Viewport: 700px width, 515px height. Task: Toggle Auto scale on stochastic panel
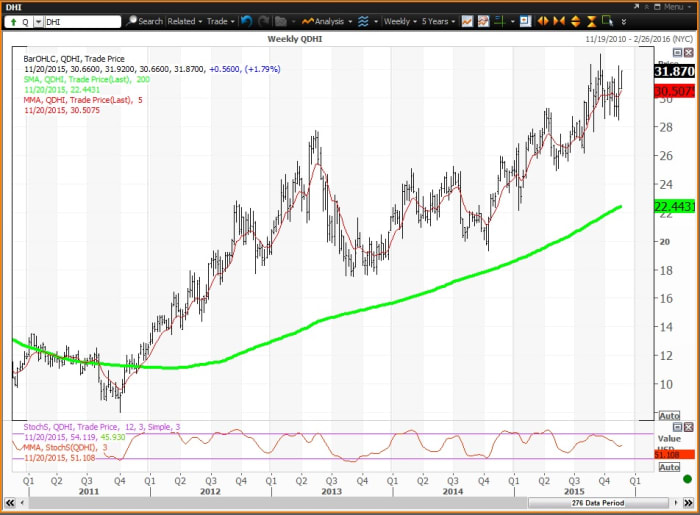[x=669, y=467]
